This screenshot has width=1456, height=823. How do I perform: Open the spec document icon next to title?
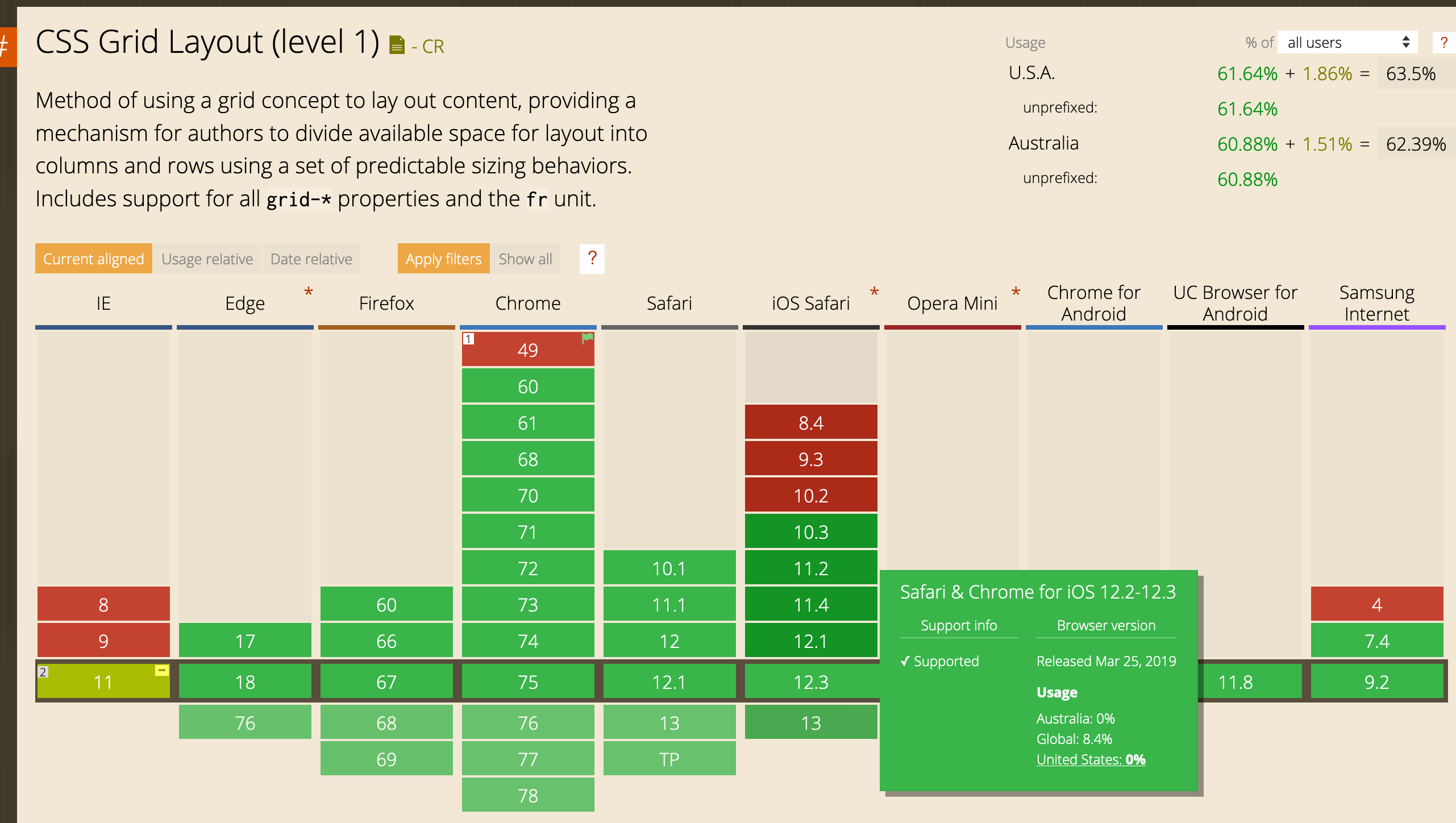[x=397, y=45]
